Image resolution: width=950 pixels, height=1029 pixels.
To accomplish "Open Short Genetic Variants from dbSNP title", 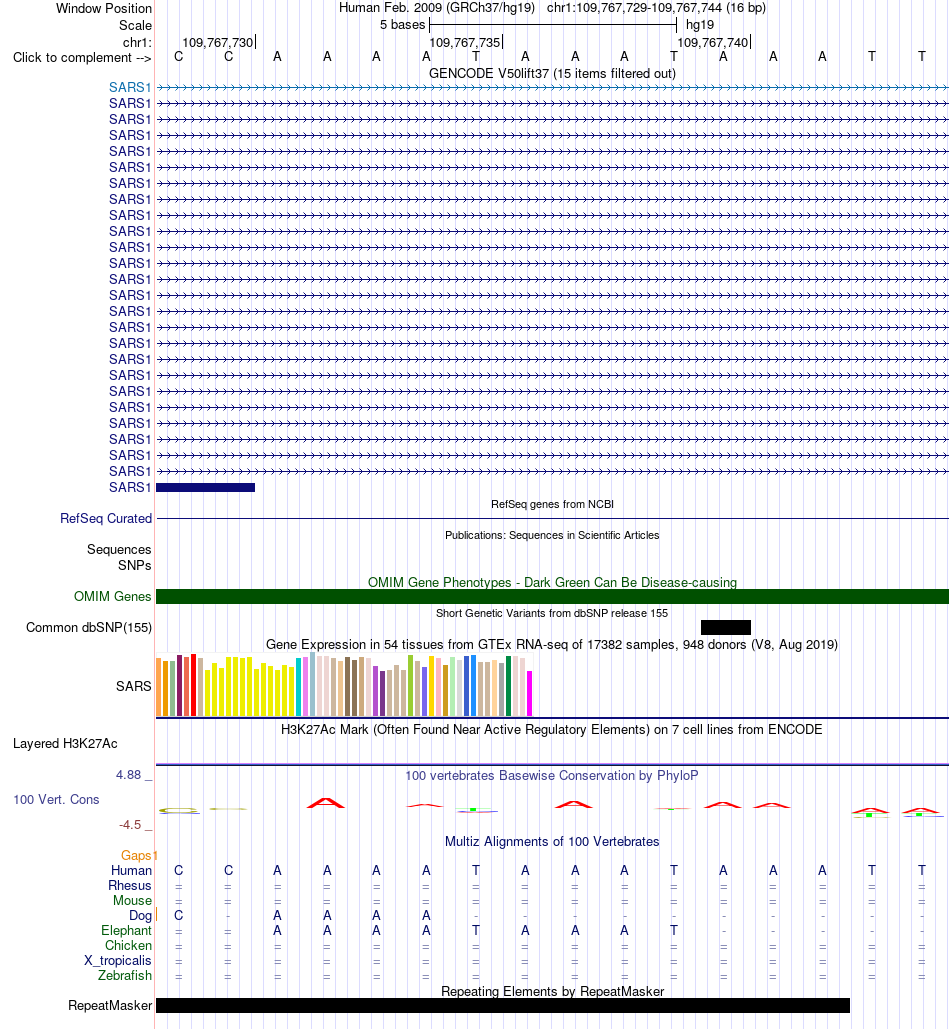I will (x=552, y=613).
